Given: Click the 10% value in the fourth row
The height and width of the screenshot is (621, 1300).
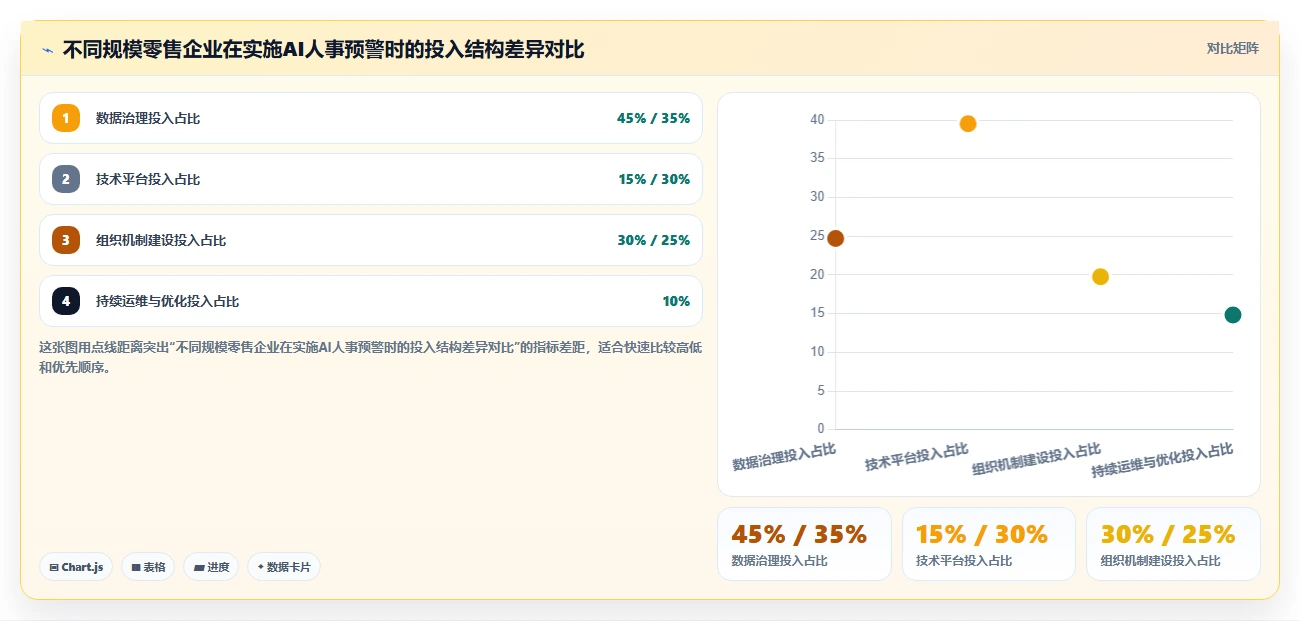Looking at the screenshot, I should click(676, 301).
